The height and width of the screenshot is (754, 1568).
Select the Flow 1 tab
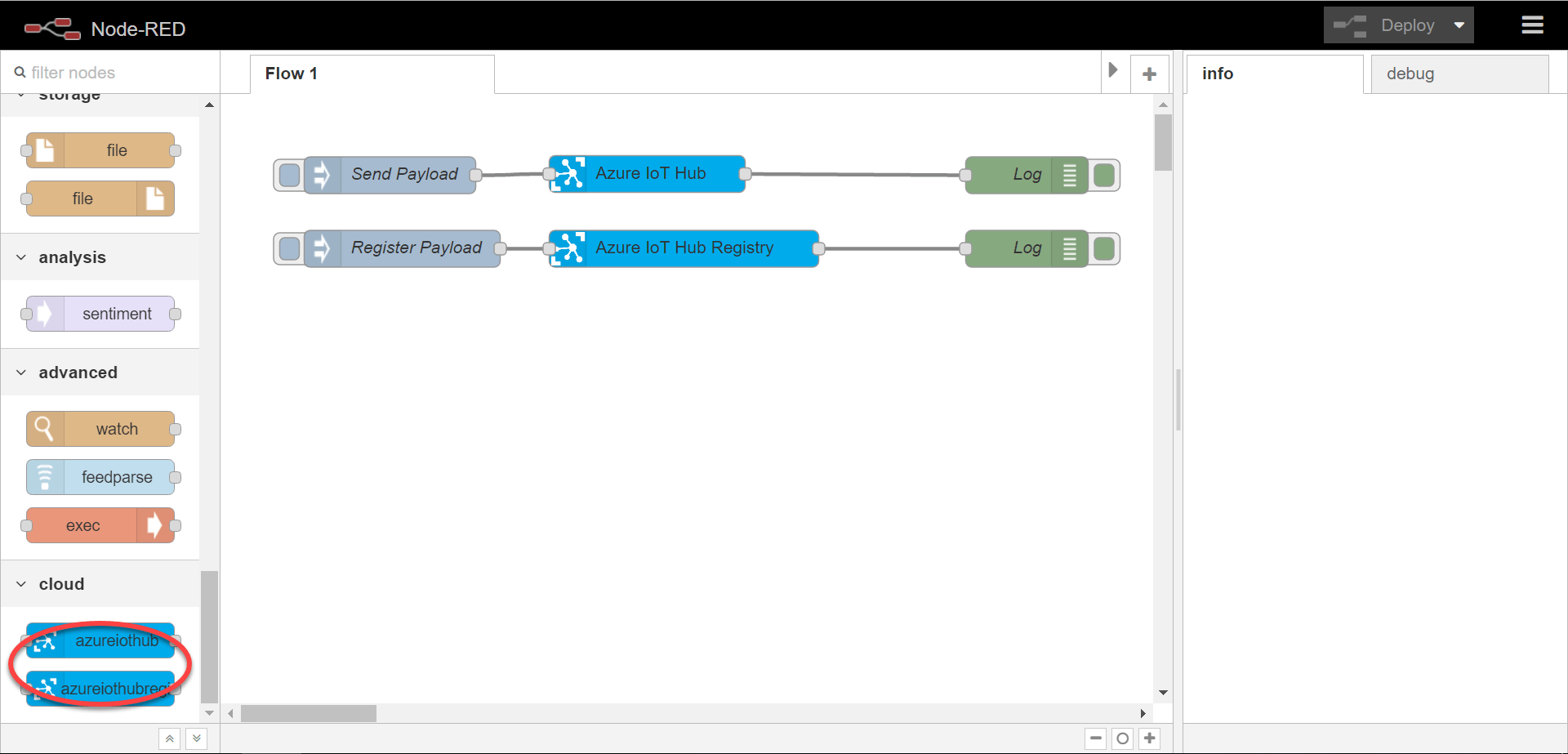click(x=291, y=73)
